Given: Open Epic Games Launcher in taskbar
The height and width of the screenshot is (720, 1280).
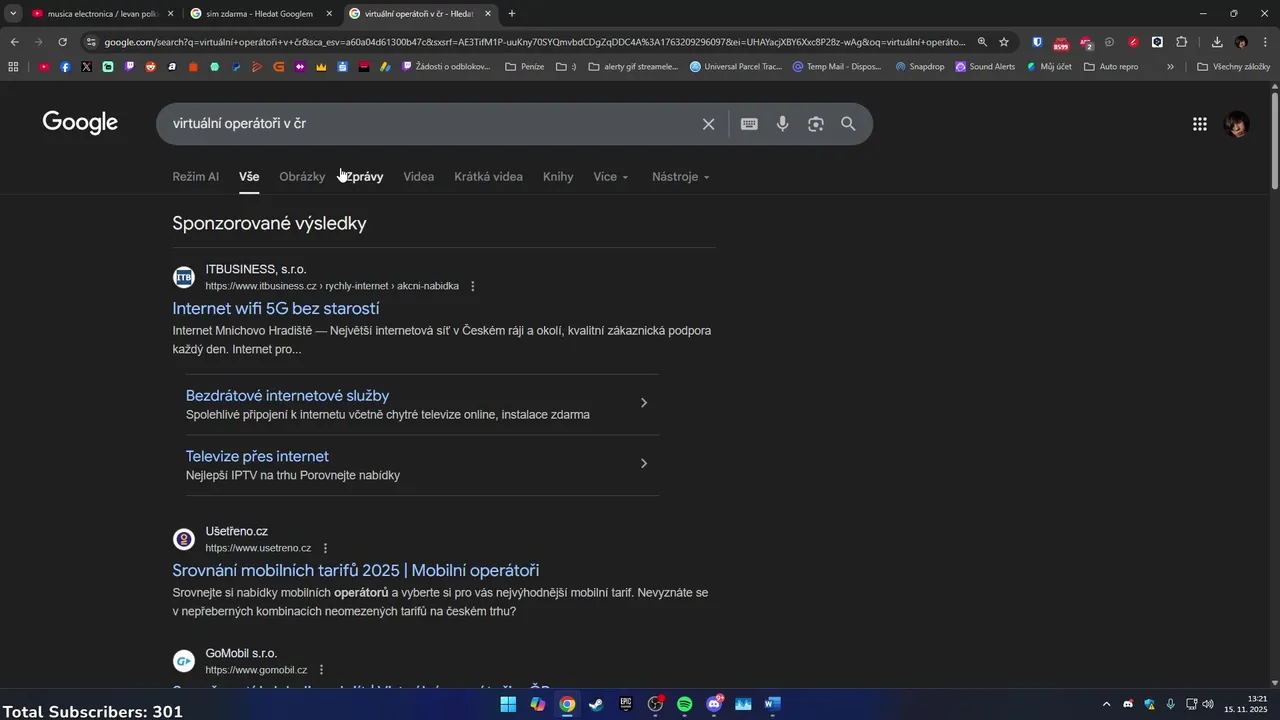Looking at the screenshot, I should coord(625,704).
